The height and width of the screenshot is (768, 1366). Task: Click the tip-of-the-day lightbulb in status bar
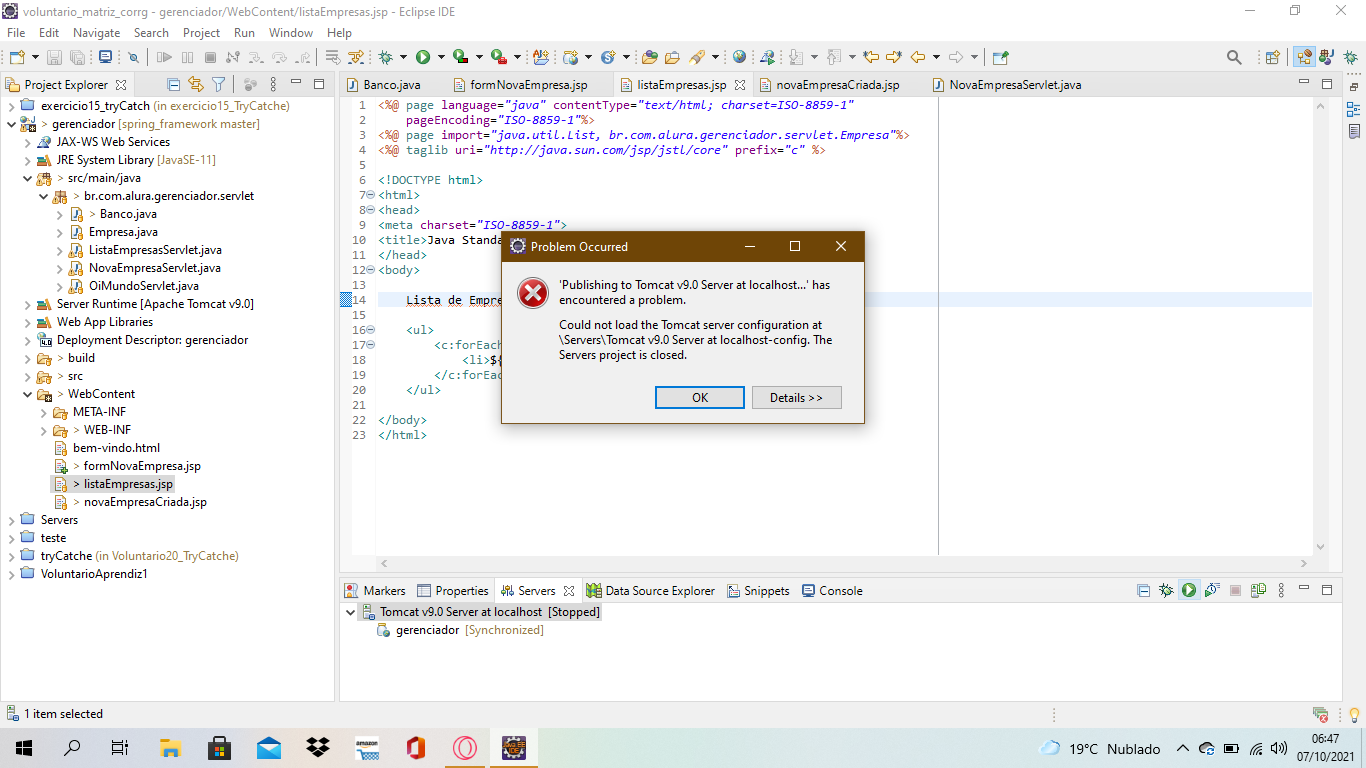(1354, 714)
